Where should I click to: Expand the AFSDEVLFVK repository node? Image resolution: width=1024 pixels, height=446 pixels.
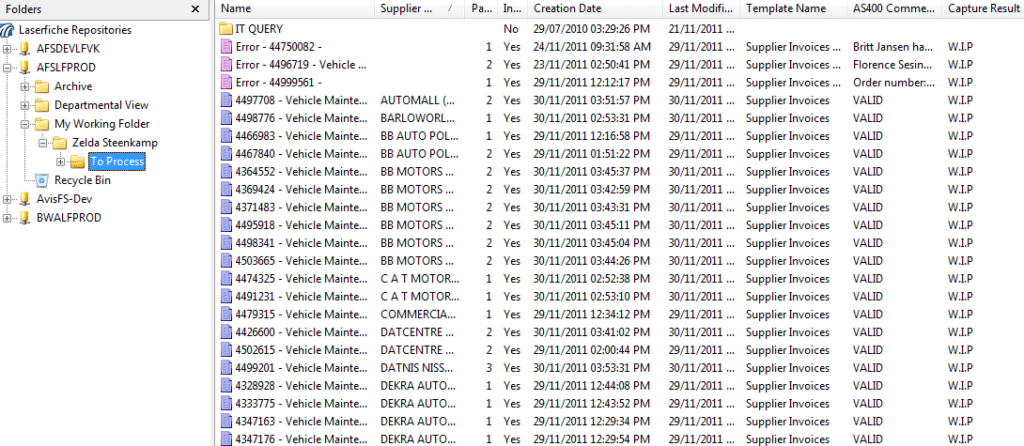[x=7, y=49]
